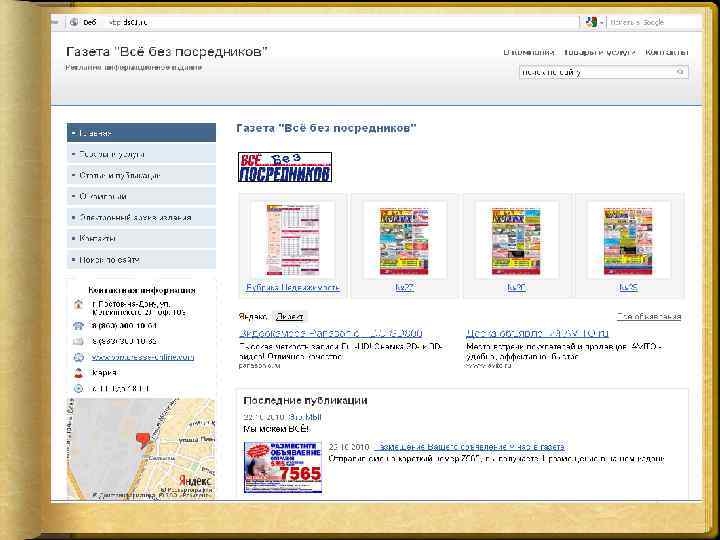
Task: Open the 'Это мы!' publication link
Action: coord(305,417)
